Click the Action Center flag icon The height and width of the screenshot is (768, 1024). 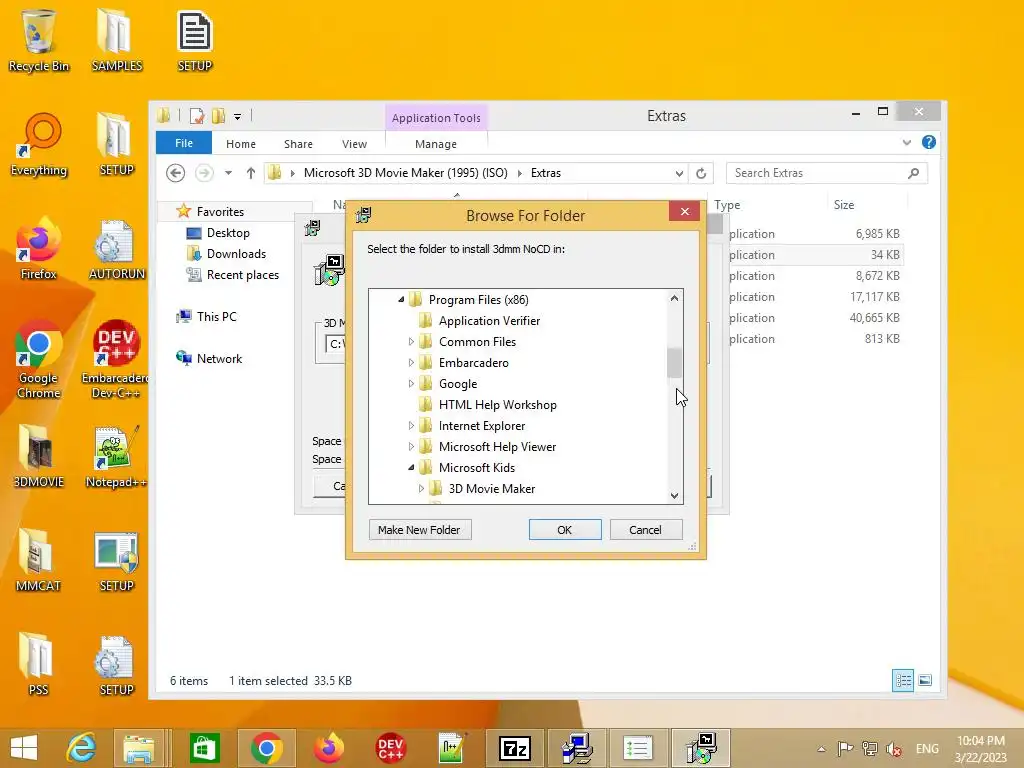(x=845, y=749)
